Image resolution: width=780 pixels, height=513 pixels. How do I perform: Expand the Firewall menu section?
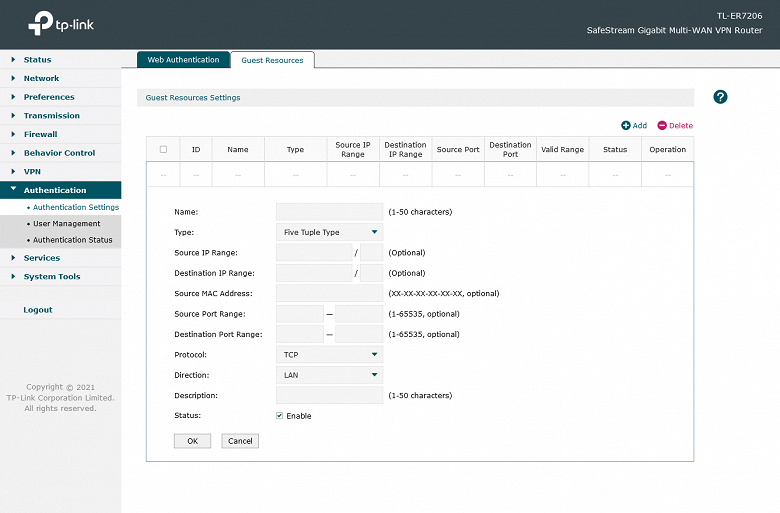coord(40,134)
